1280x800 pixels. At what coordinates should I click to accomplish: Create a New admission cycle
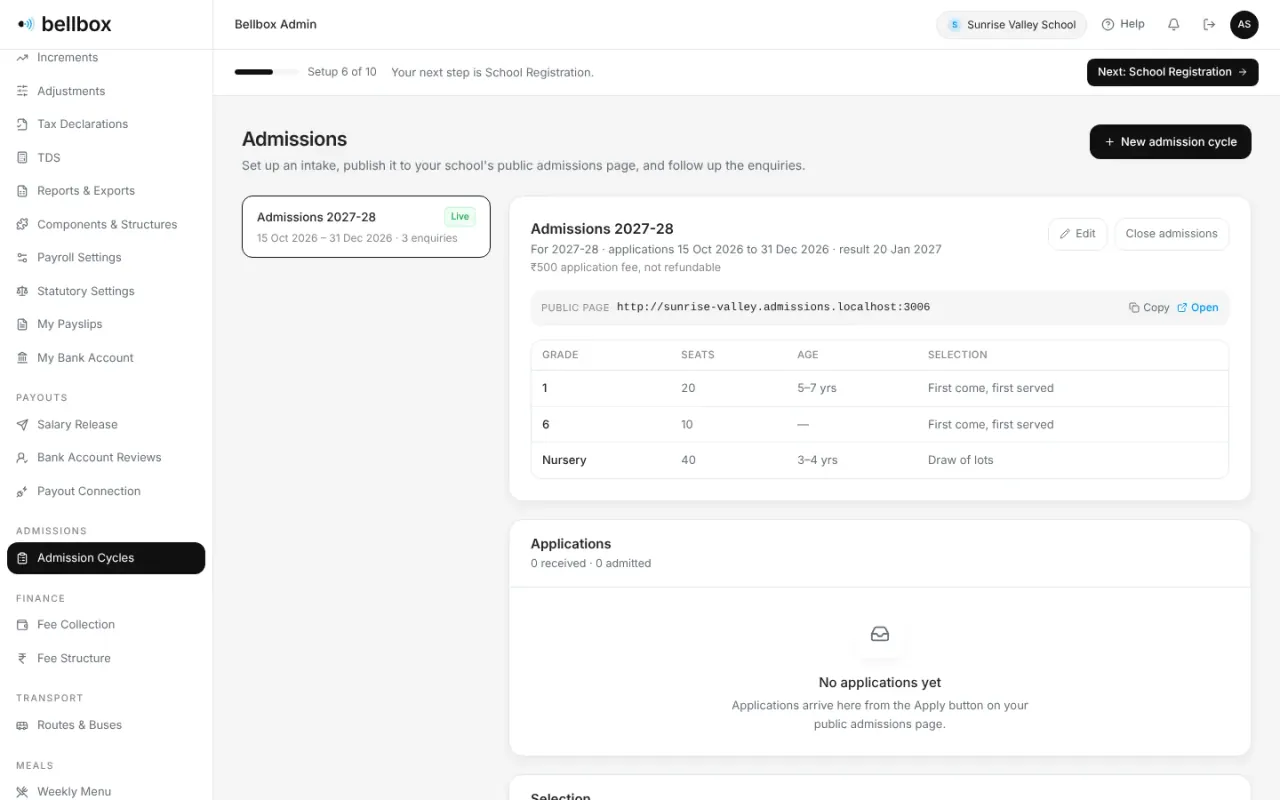(x=1170, y=142)
